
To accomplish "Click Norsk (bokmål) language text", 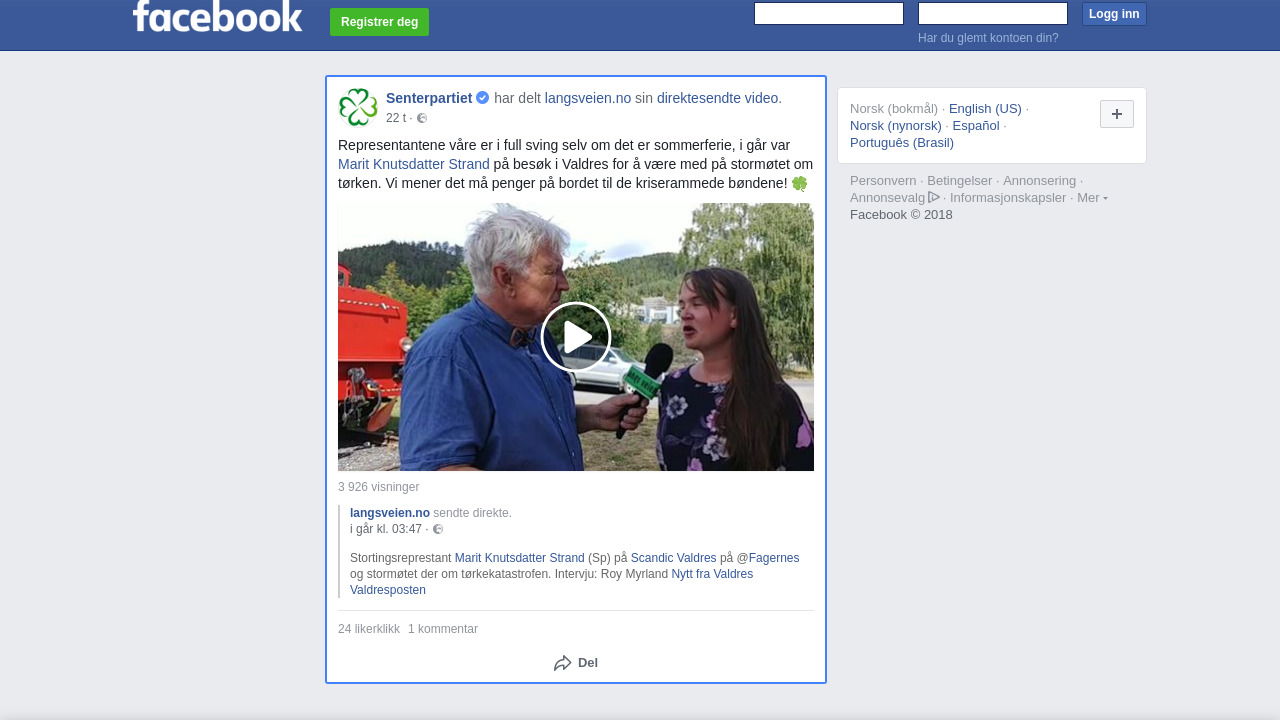I will [x=894, y=109].
